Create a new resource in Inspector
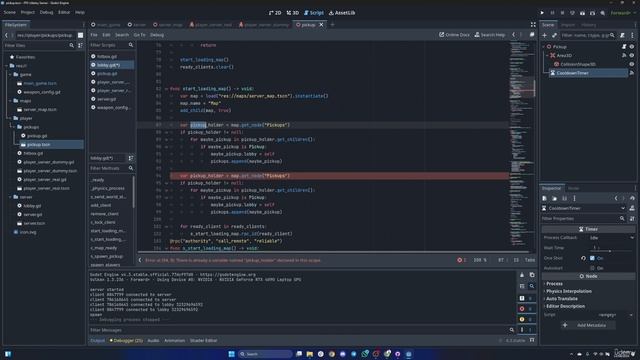Image resolution: width=640 pixels, height=360 pixels. [544, 198]
